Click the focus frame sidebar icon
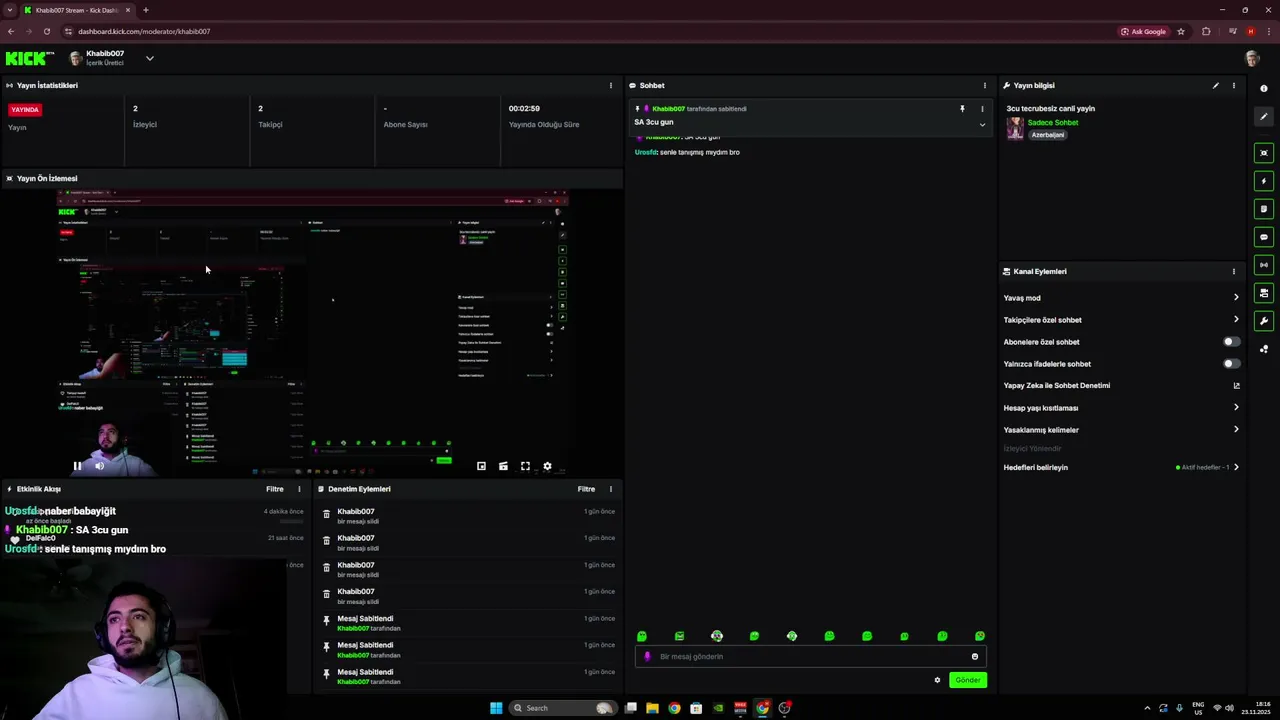1280x720 pixels. coord(1264,153)
